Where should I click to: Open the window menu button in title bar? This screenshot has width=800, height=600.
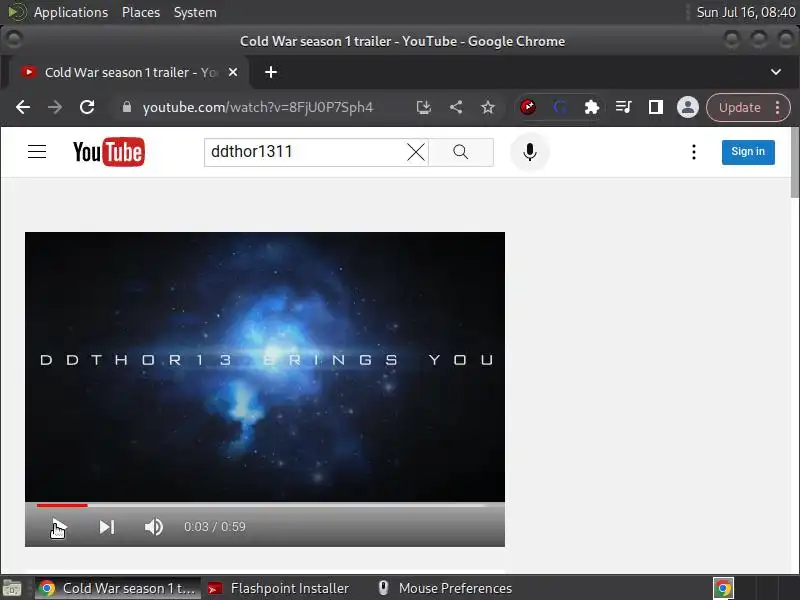click(x=14, y=39)
